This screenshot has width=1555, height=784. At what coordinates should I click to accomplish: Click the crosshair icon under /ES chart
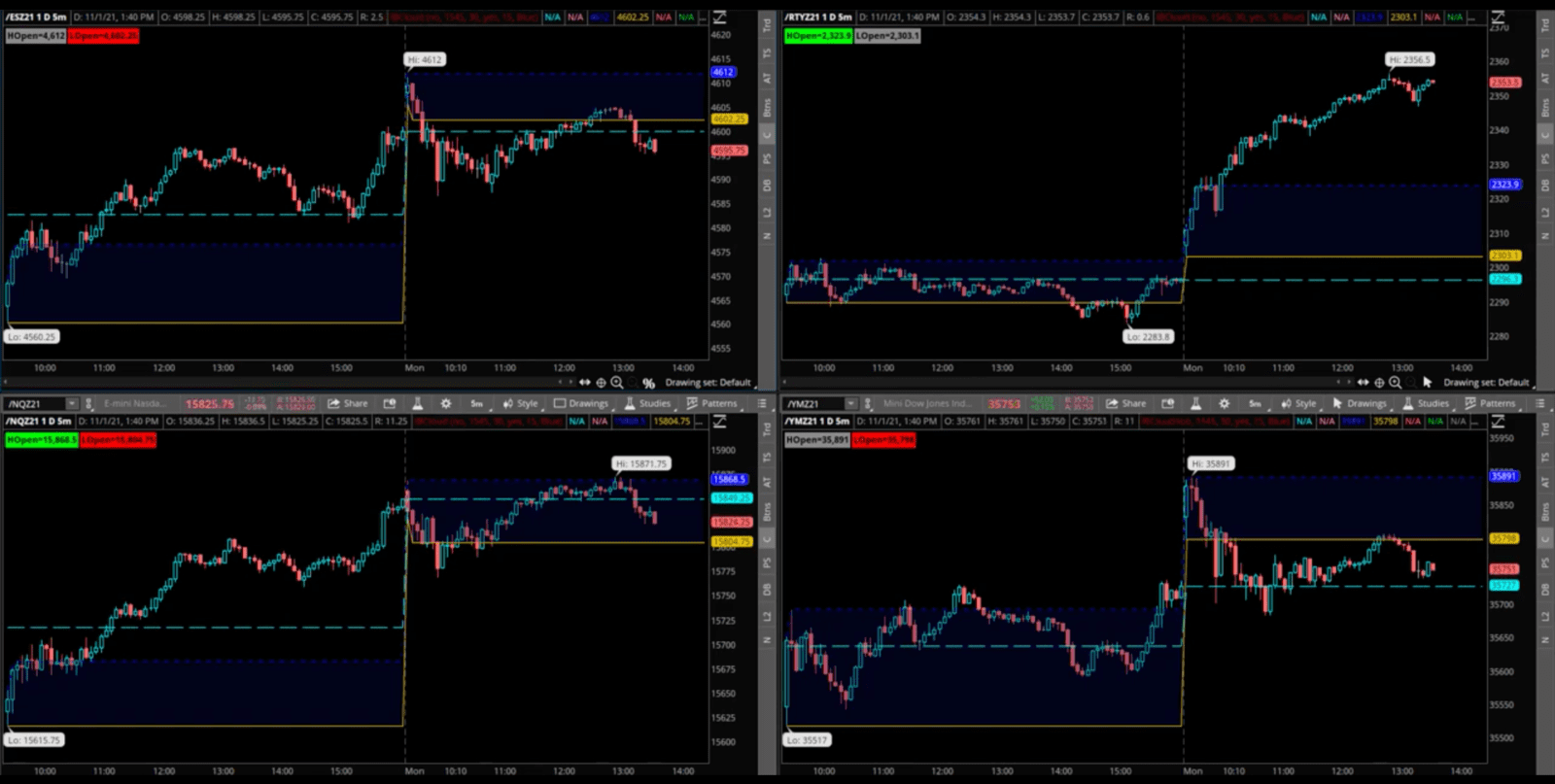click(x=601, y=383)
